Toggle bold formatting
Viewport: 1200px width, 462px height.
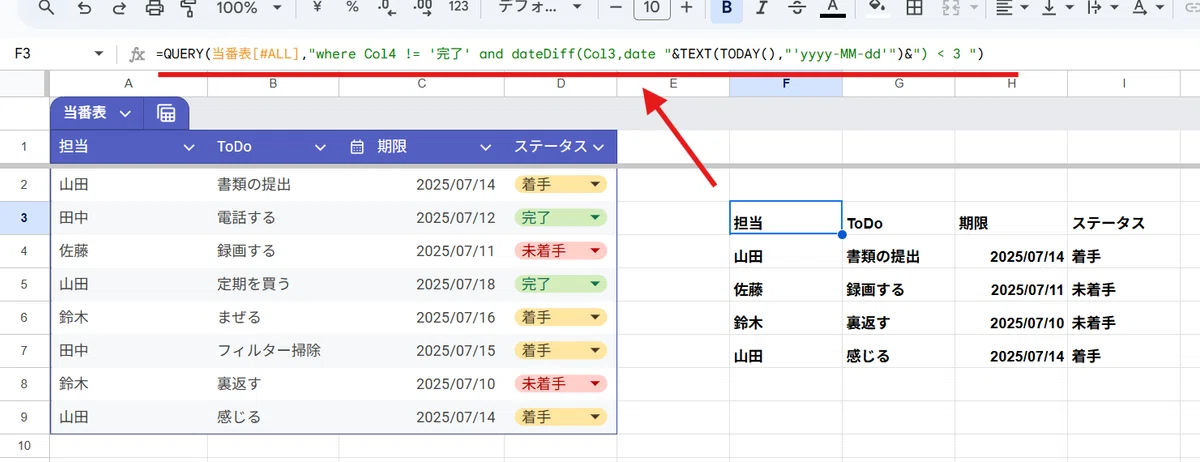[727, 8]
